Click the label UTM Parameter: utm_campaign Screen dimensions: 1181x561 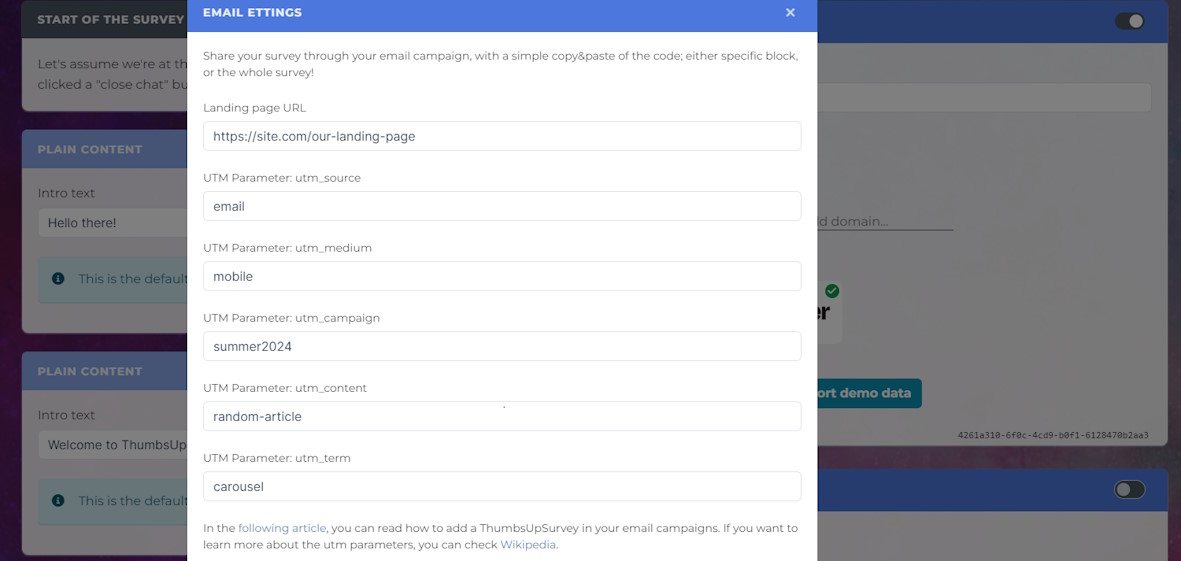click(291, 318)
